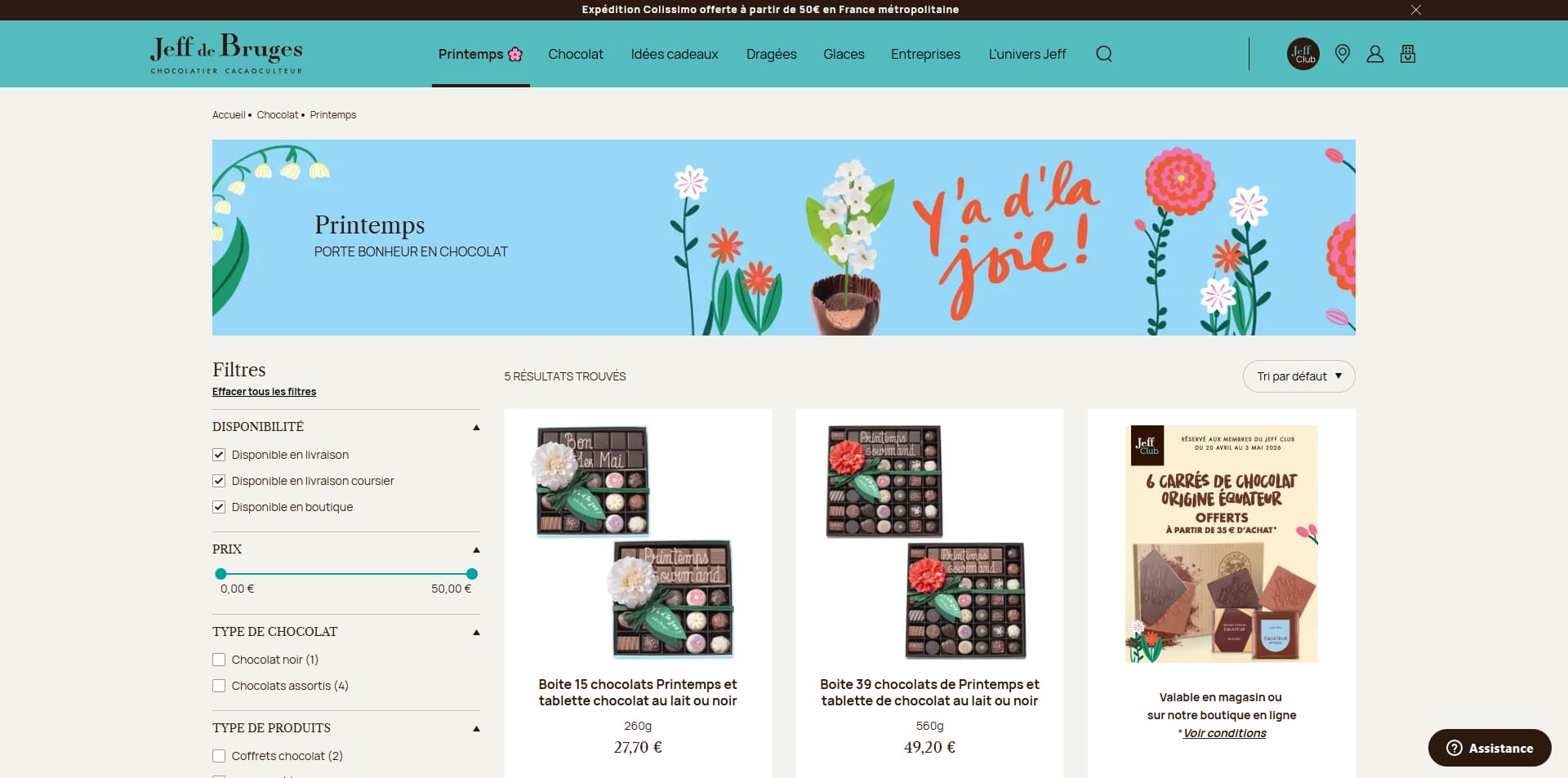Open the Entreprises menu item
Viewport: 1568px width, 778px height.
925,54
